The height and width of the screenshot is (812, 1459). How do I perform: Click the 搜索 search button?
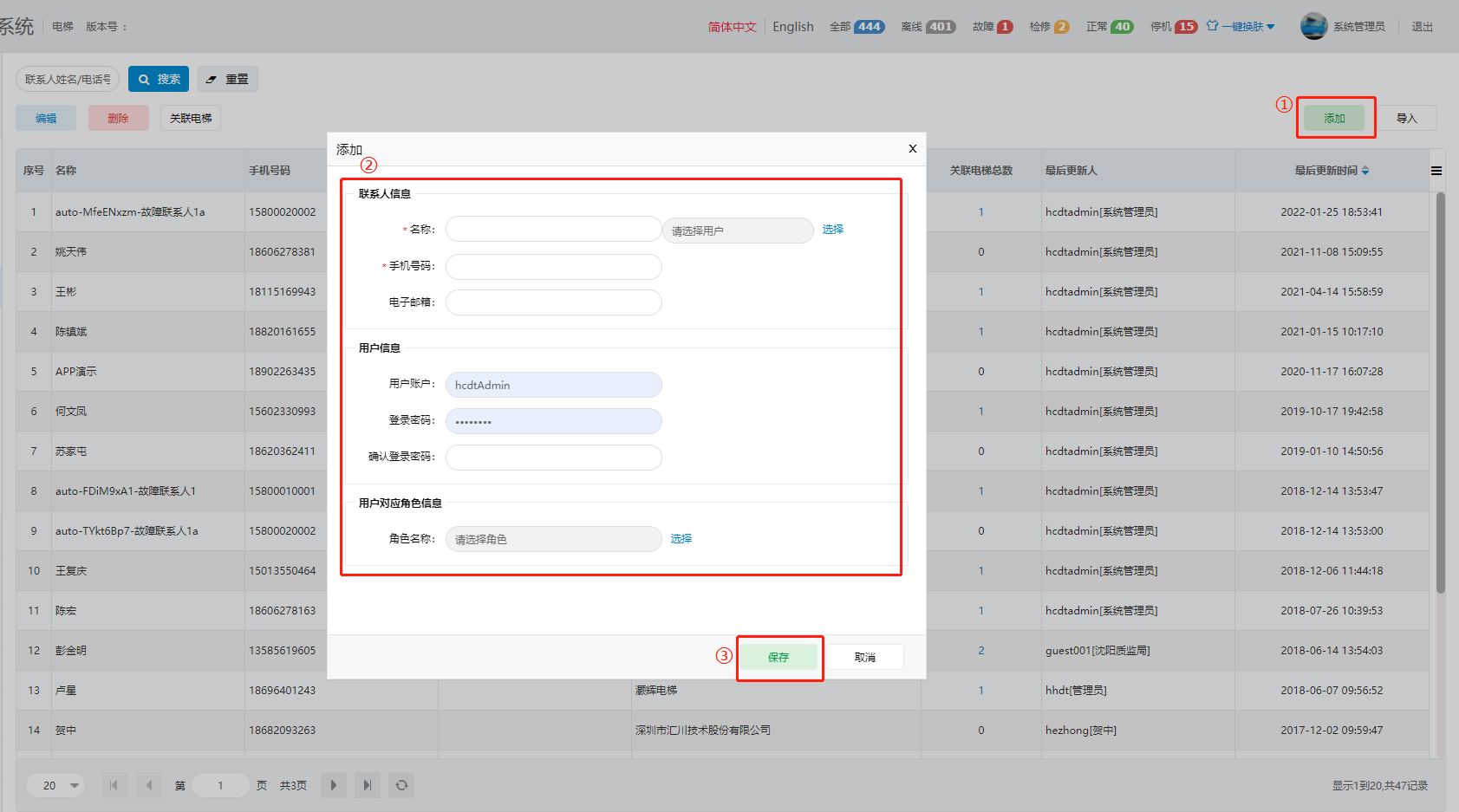[x=159, y=79]
